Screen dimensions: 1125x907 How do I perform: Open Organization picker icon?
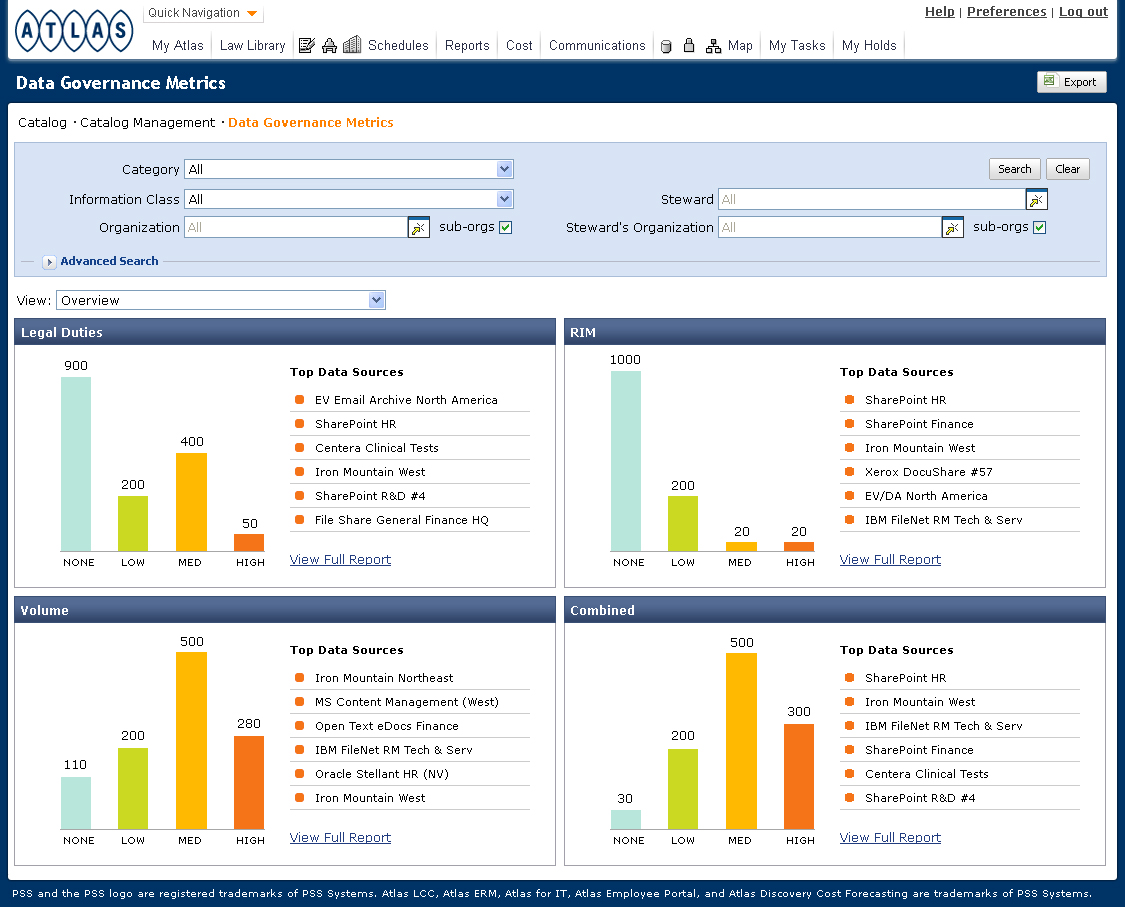click(x=418, y=227)
